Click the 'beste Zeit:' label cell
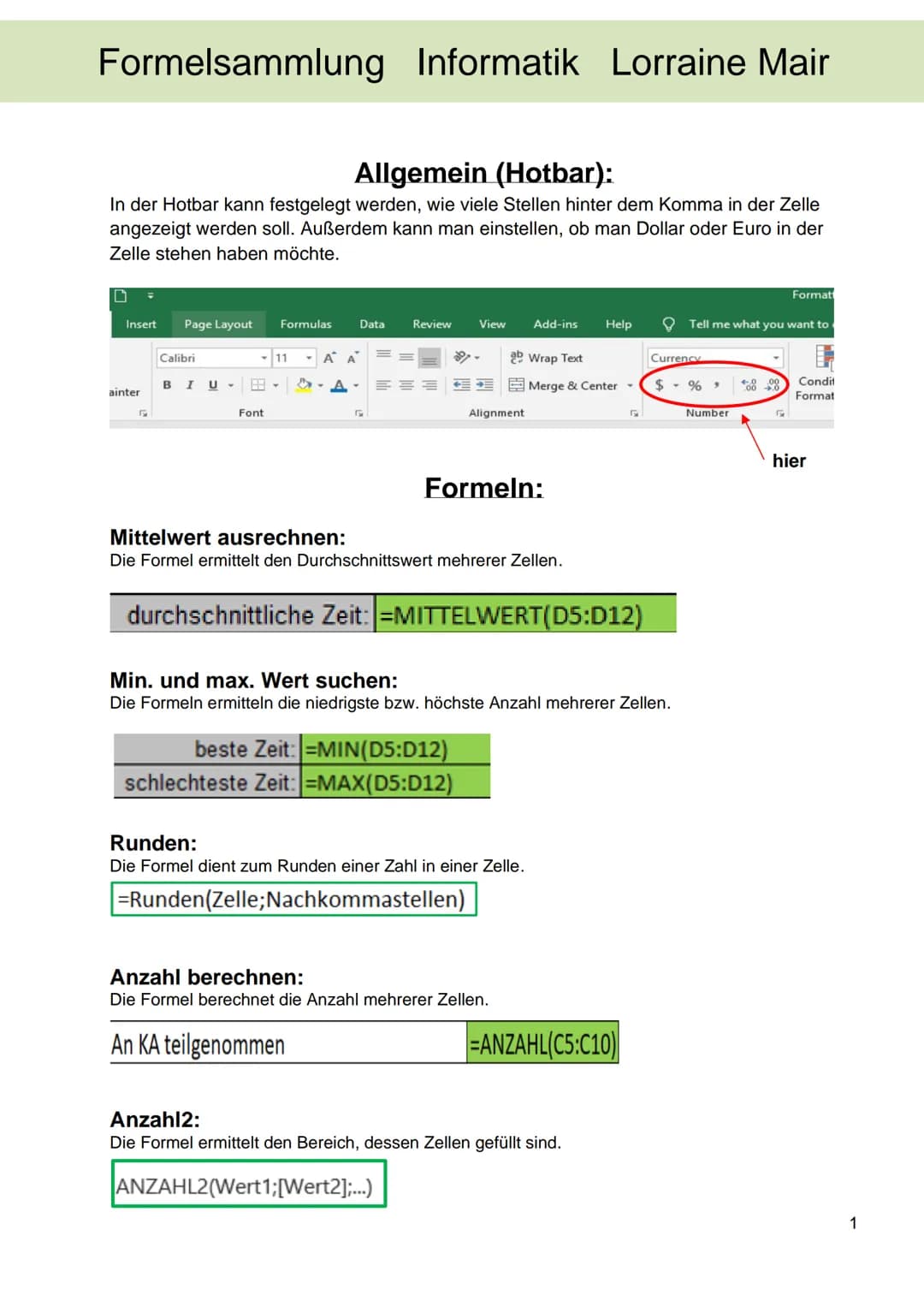Screen dimensions: 924x1307 click(207, 750)
